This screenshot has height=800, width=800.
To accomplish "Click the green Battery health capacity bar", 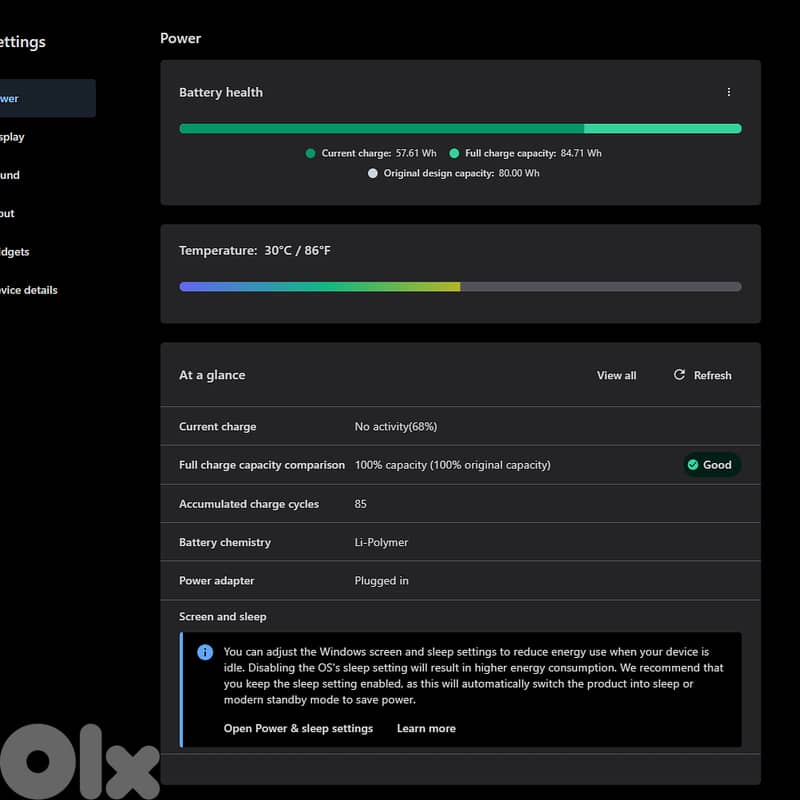I will tap(460, 129).
